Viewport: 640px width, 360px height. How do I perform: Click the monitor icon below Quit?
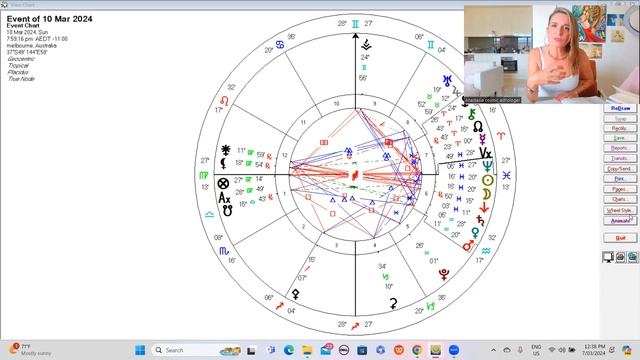608,257
